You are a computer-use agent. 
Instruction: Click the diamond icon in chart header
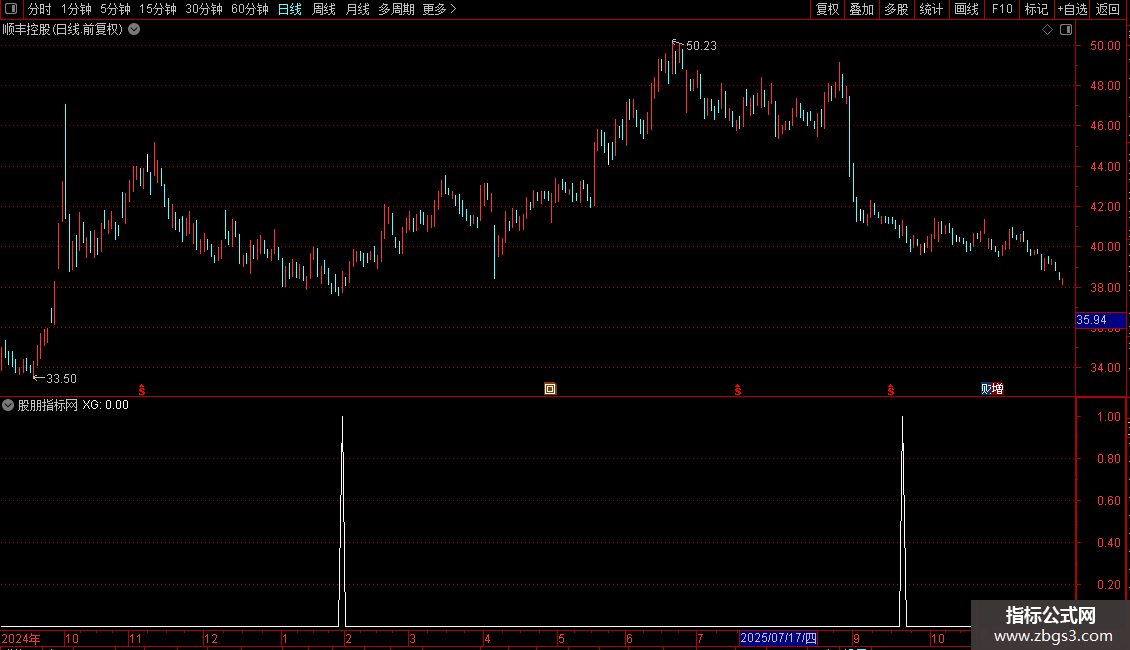point(1048,30)
